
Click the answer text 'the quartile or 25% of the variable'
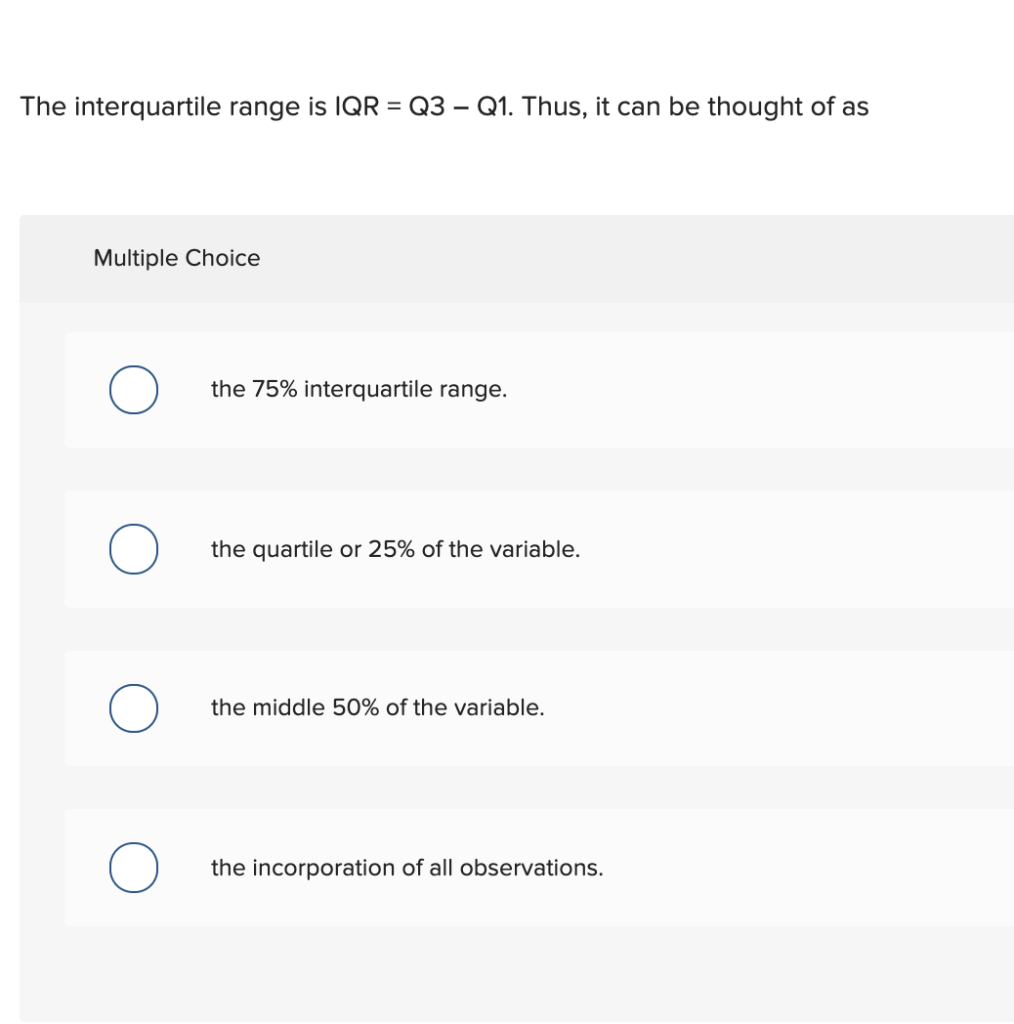coord(395,549)
